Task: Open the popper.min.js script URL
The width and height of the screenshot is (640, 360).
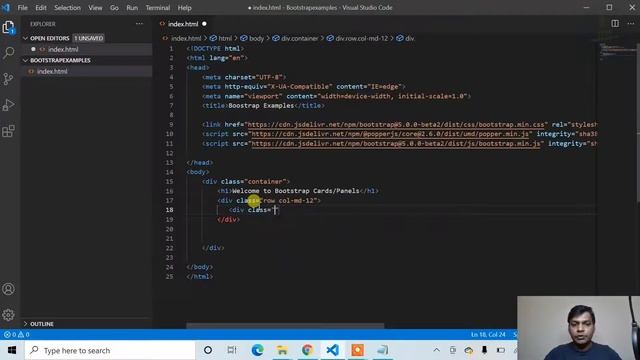Action: [x=390, y=134]
